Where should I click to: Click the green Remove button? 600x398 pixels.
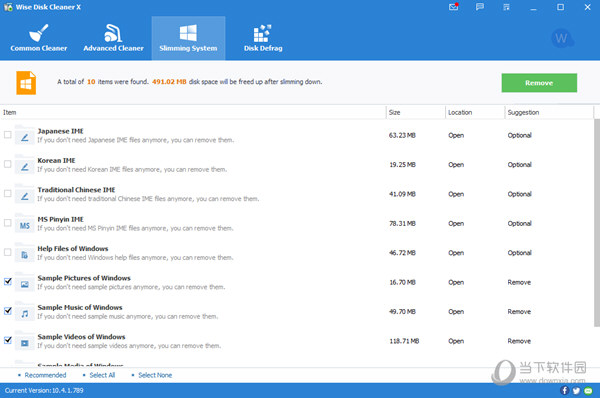pos(539,83)
